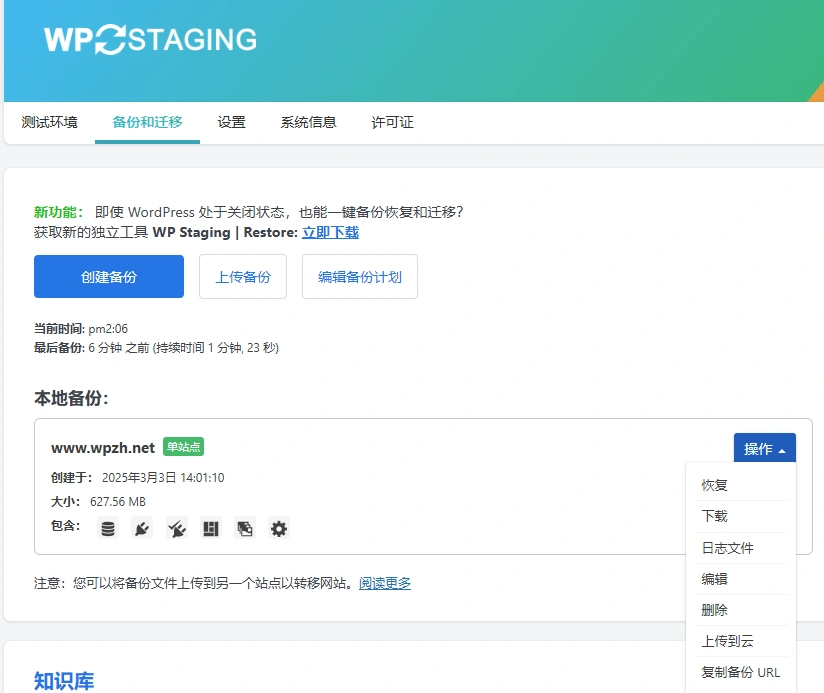Follow the 立即下载 link
The image size is (824, 693).
pos(331,232)
